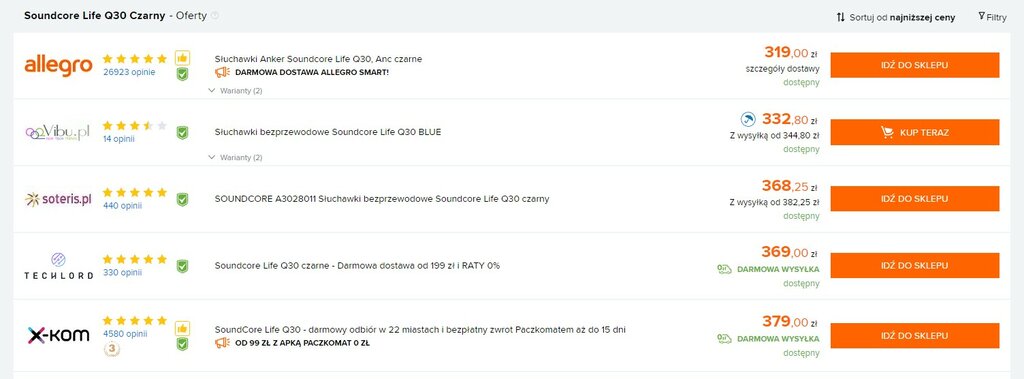Viewport: 1024px width, 379px height.
Task: Click the KUP TERAZ button
Action: [914, 133]
